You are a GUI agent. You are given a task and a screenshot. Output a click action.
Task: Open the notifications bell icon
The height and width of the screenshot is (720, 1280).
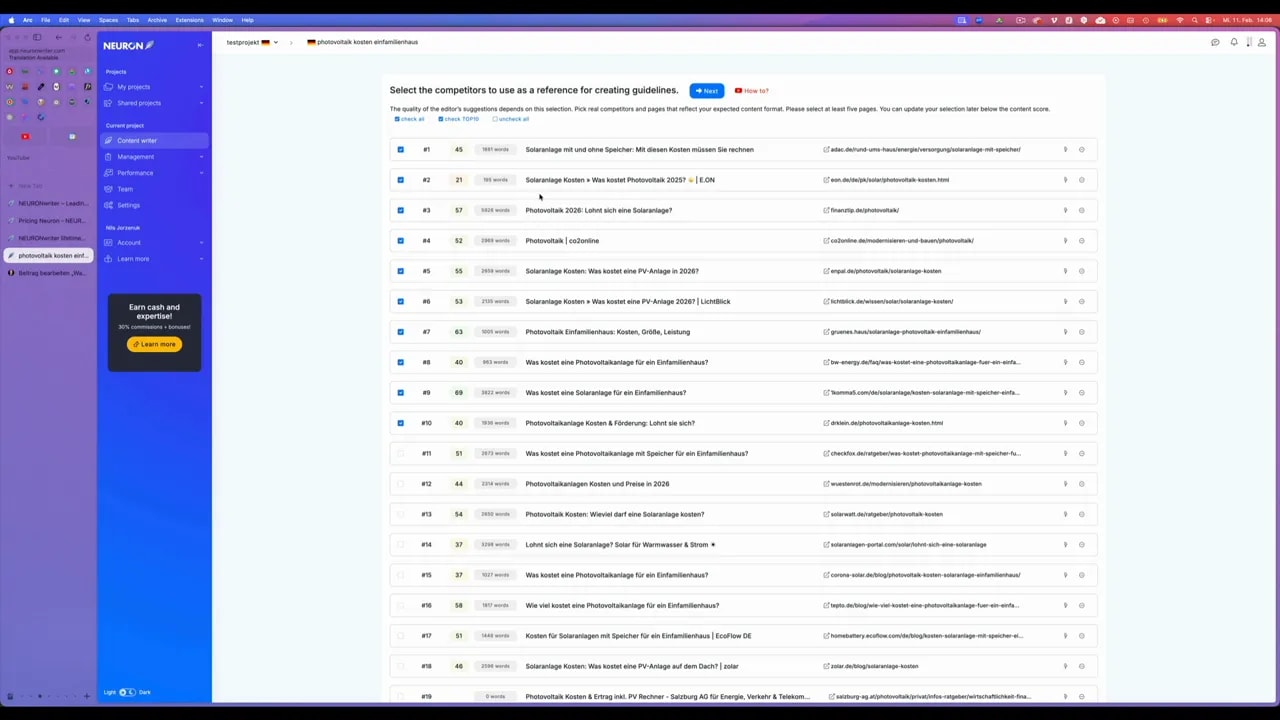tap(1234, 42)
